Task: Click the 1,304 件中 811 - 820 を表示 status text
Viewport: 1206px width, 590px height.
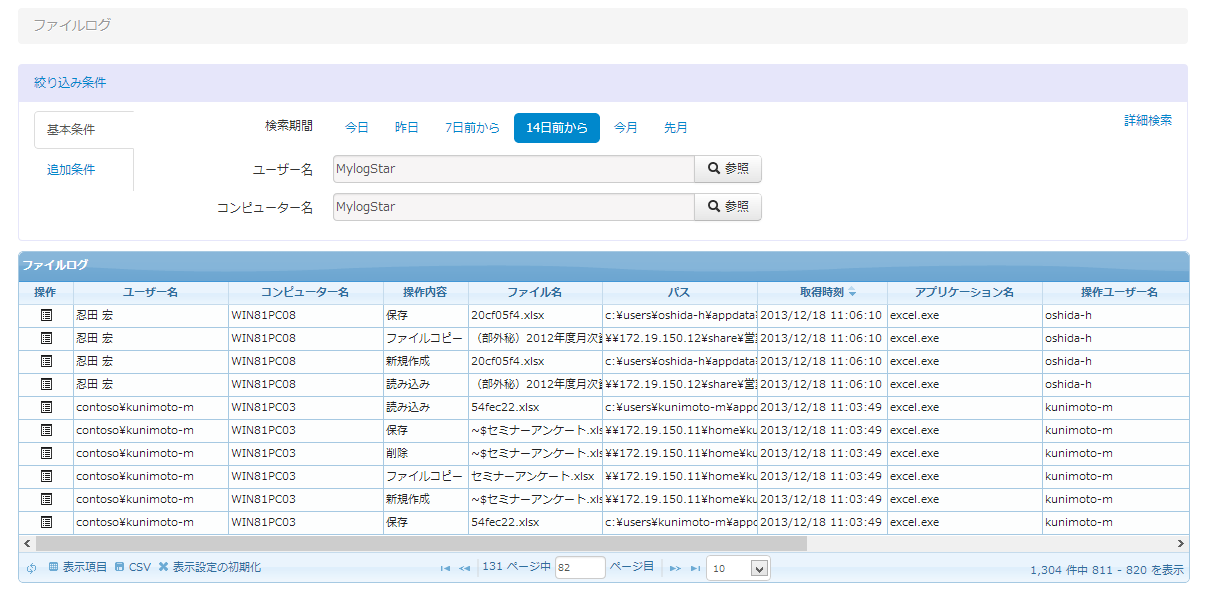Action: (1107, 570)
